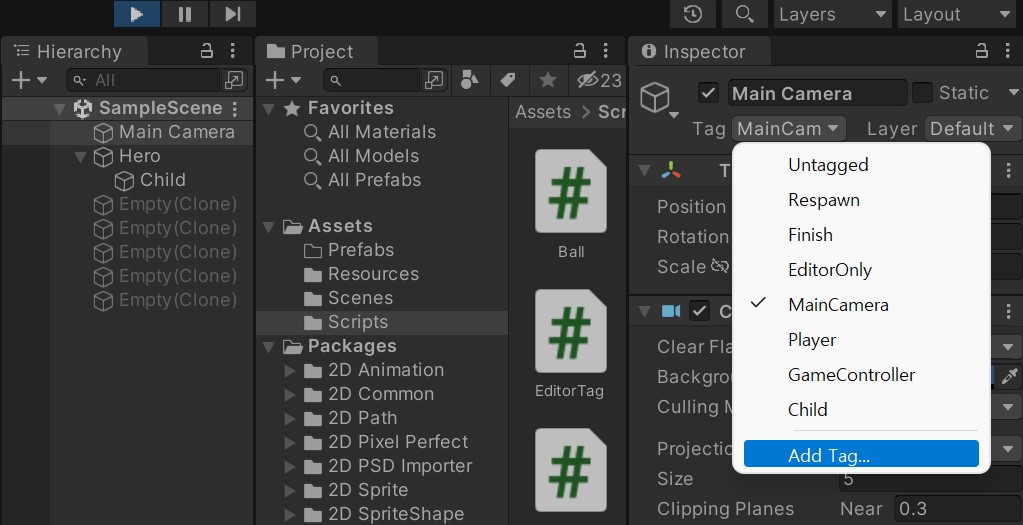Toggle hidden packages visibility eye icon
The height and width of the screenshot is (525, 1023).
click(598, 80)
